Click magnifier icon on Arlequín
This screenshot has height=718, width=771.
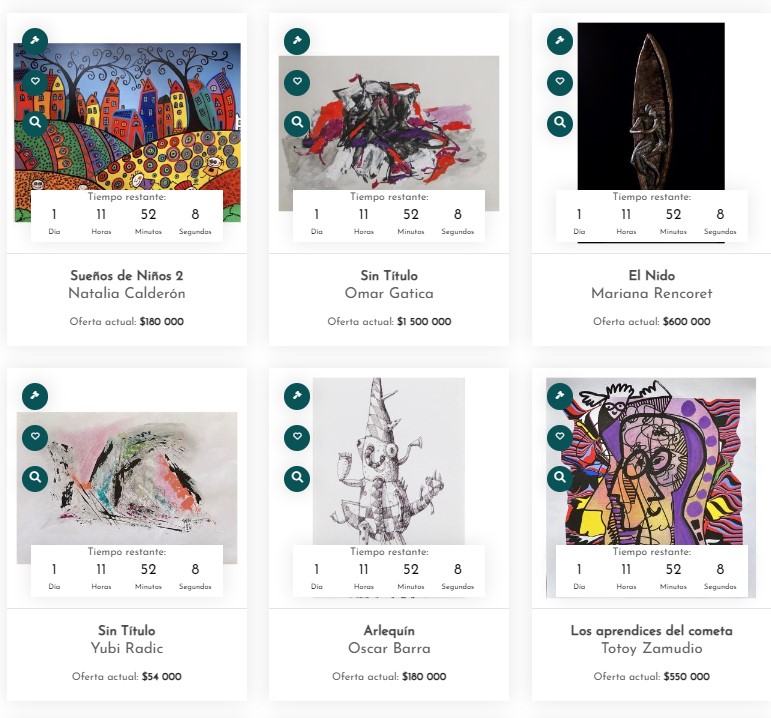(x=297, y=478)
